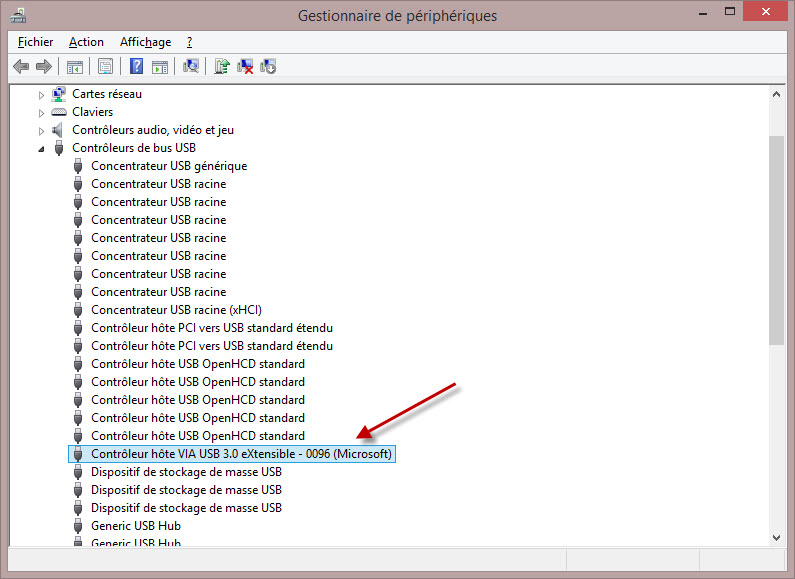Open the Affichage menu
795x579 pixels.
pos(145,42)
